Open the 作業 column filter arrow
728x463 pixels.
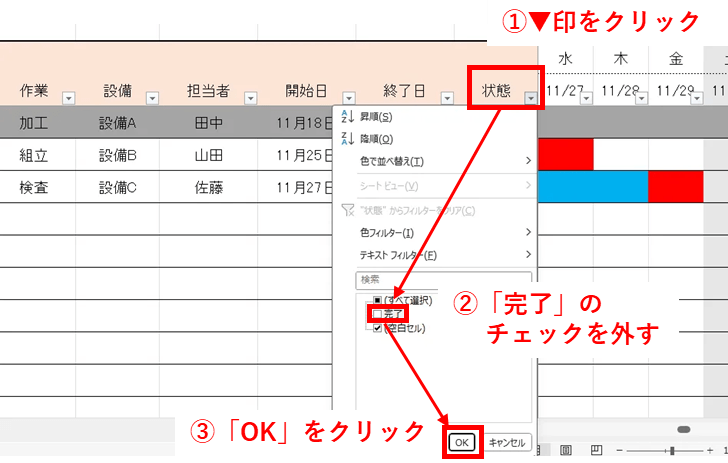(68, 98)
